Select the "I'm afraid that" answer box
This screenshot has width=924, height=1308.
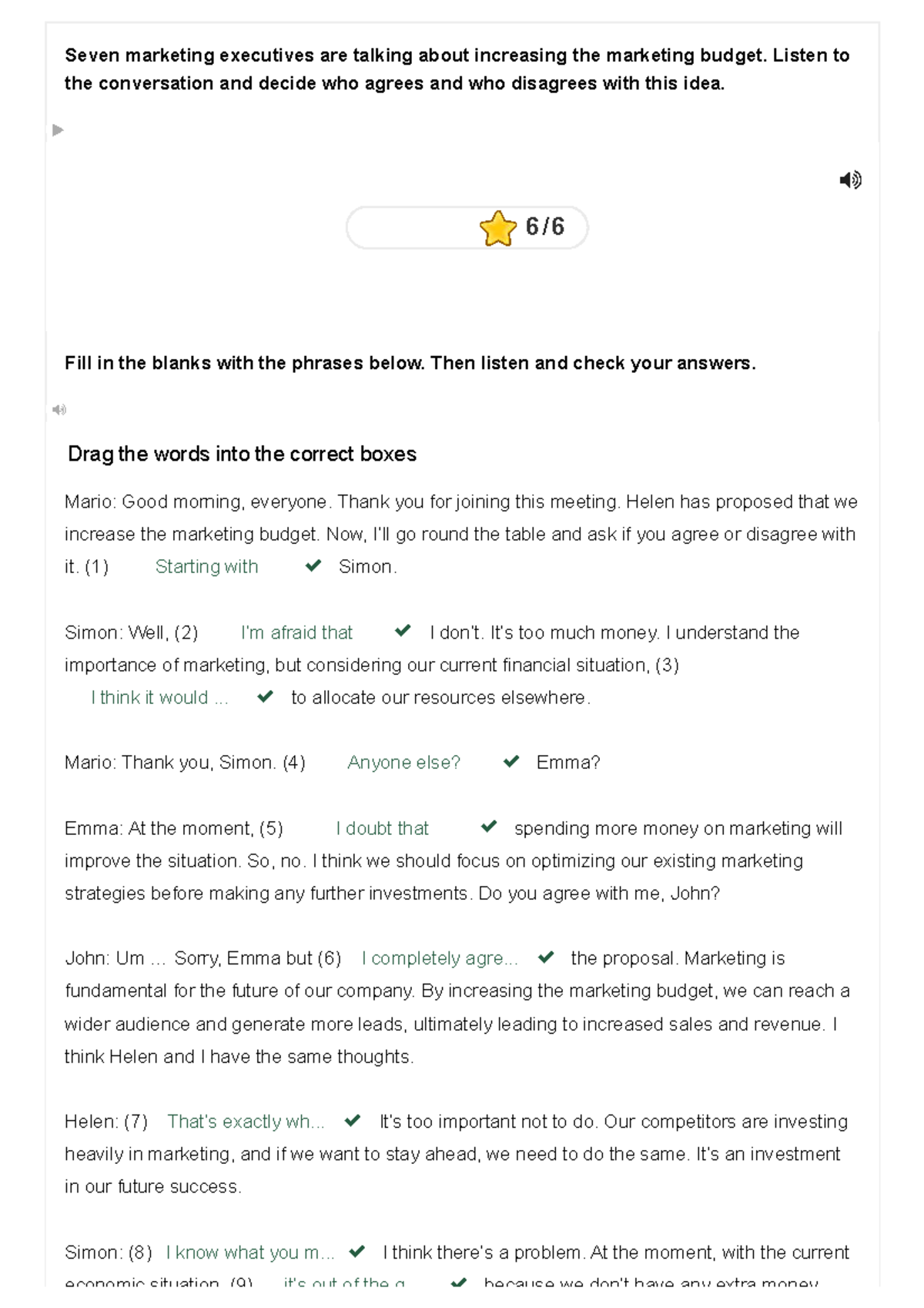296,633
